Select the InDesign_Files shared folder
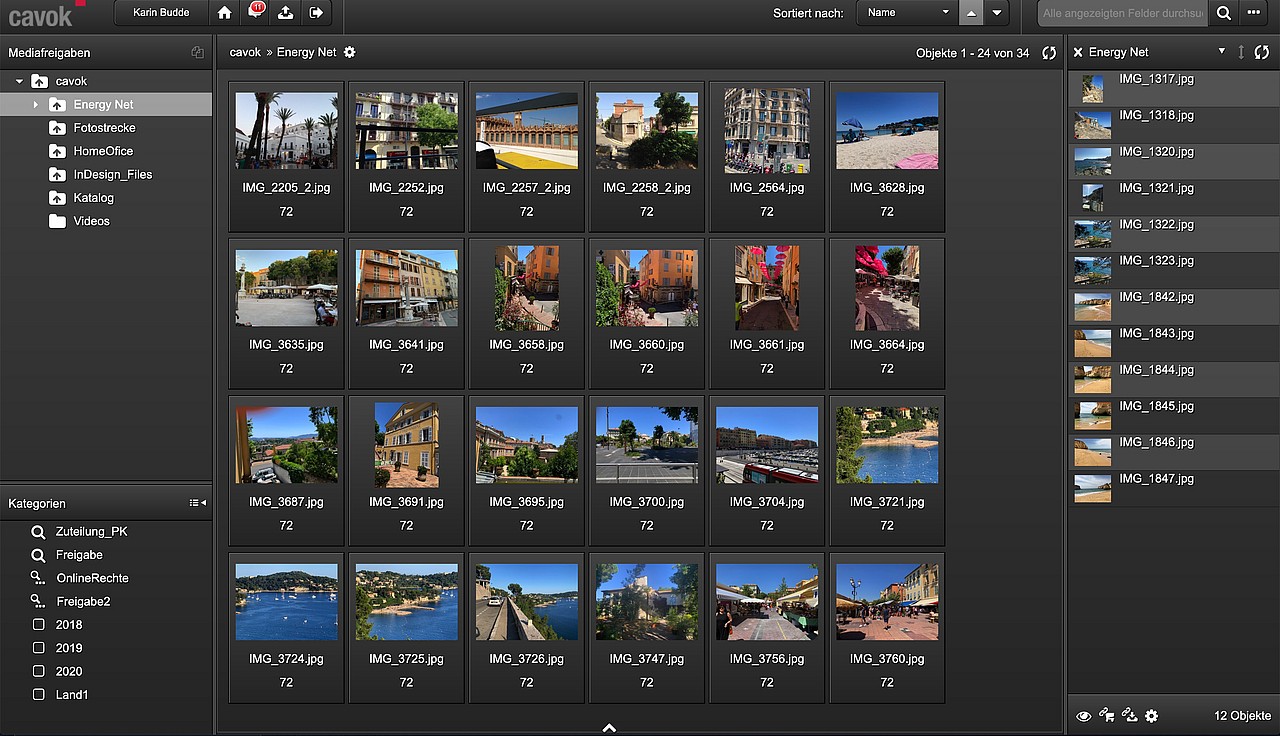Viewport: 1280px width, 736px height. click(x=113, y=174)
